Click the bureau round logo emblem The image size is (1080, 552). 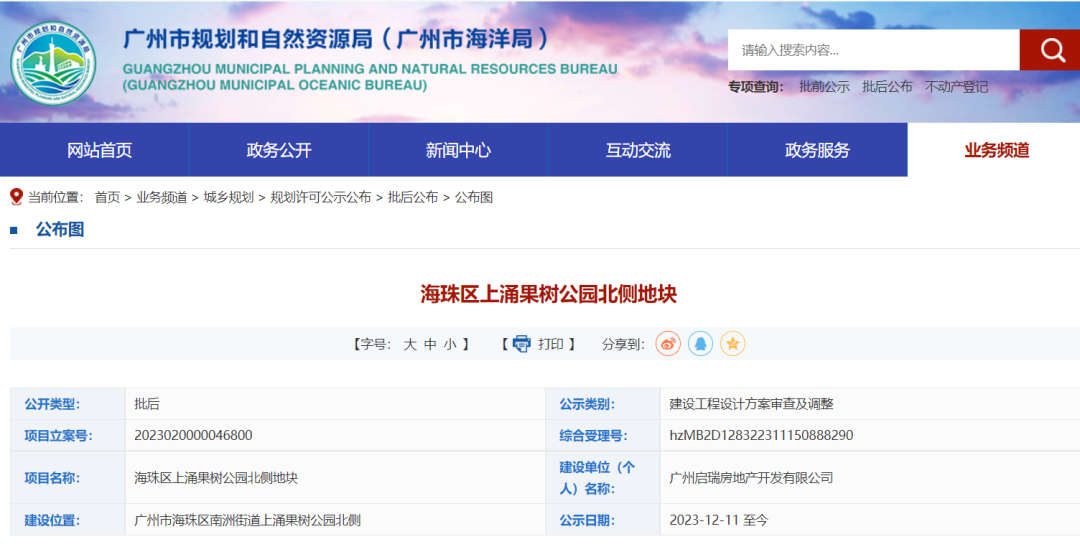53,63
